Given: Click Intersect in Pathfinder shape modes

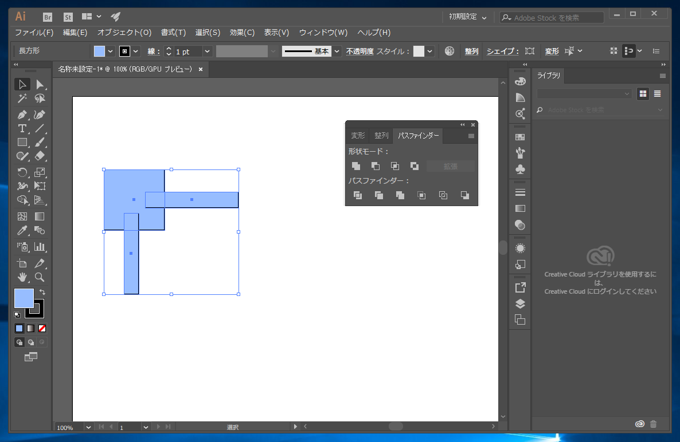Looking at the screenshot, I should [395, 166].
